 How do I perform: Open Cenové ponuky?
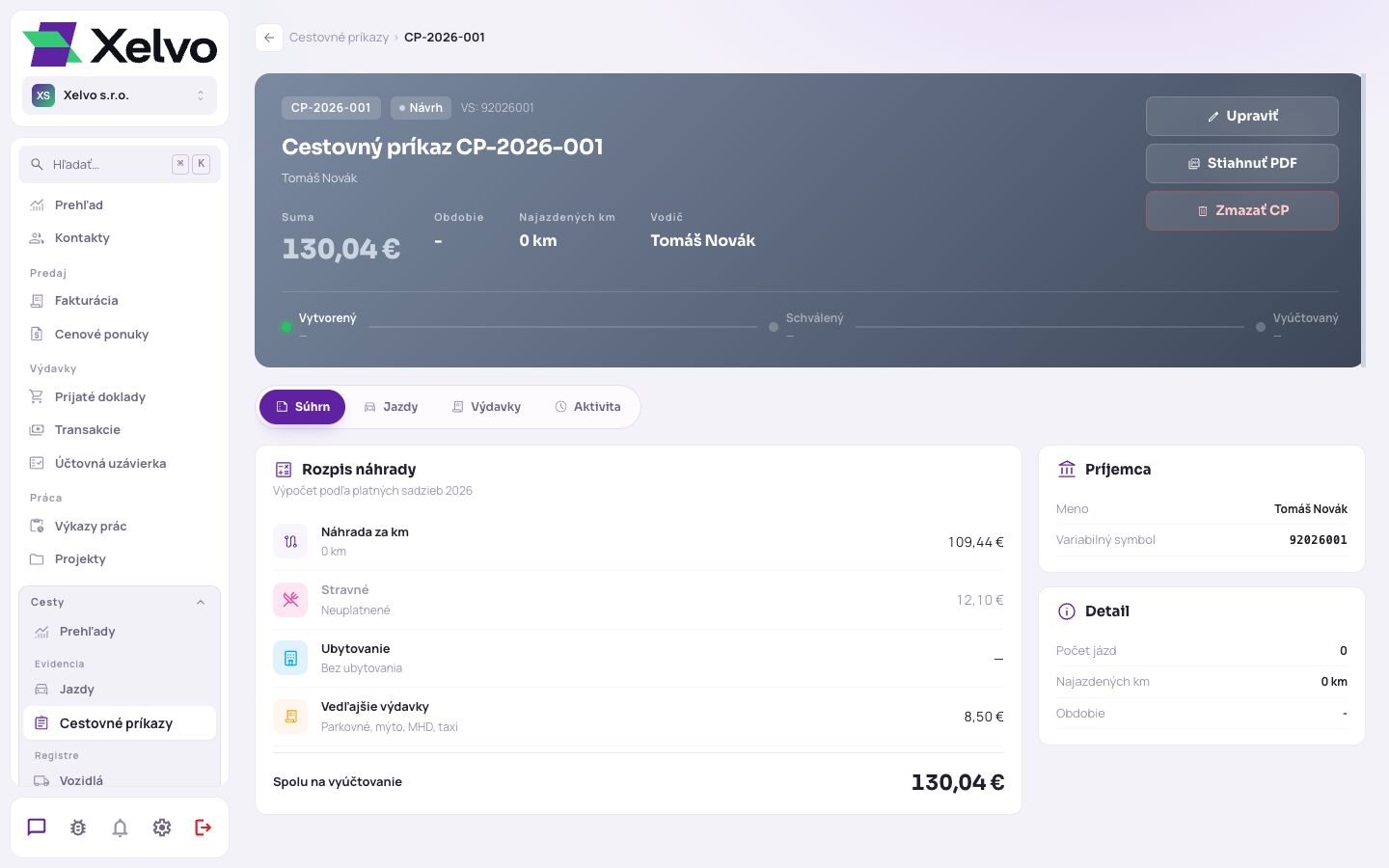[x=120, y=335]
